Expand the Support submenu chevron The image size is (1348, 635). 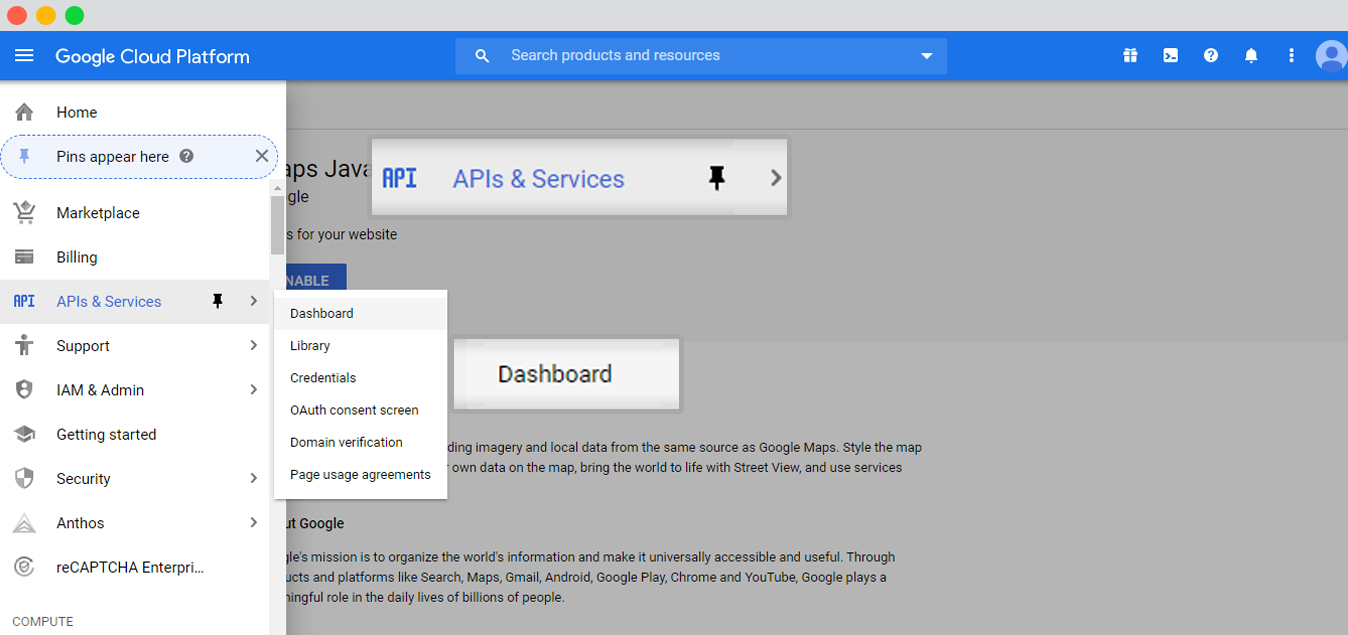[x=253, y=346]
